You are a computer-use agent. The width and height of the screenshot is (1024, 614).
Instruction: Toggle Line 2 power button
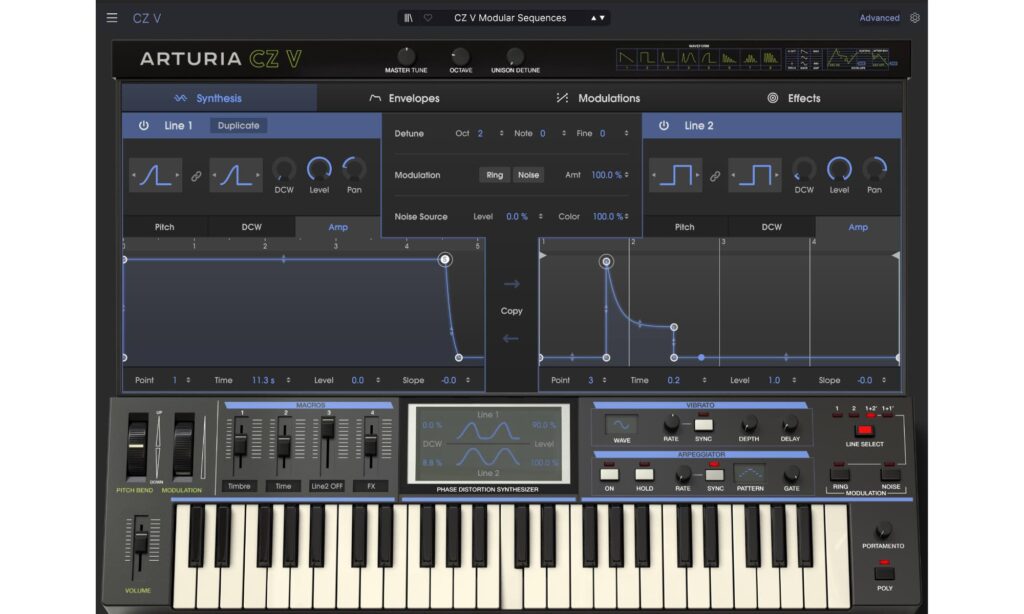pos(664,125)
